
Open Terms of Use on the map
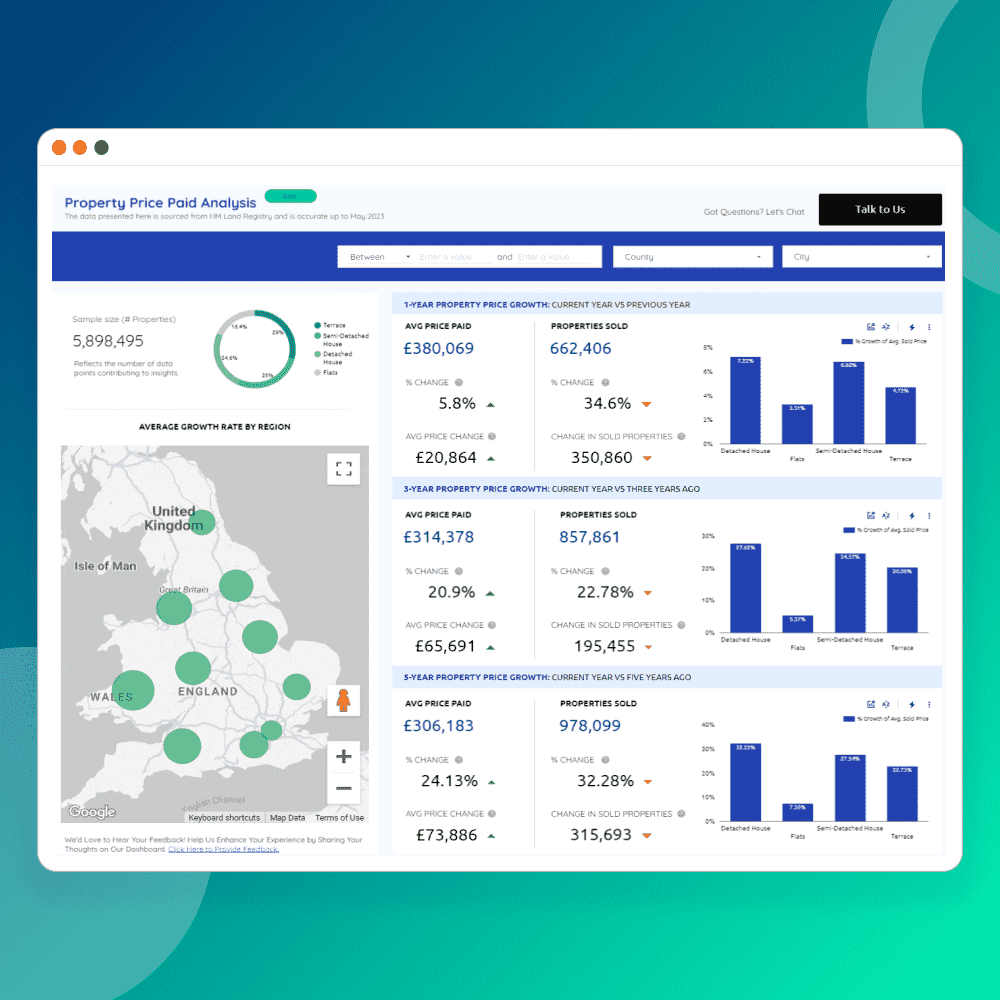click(339, 818)
